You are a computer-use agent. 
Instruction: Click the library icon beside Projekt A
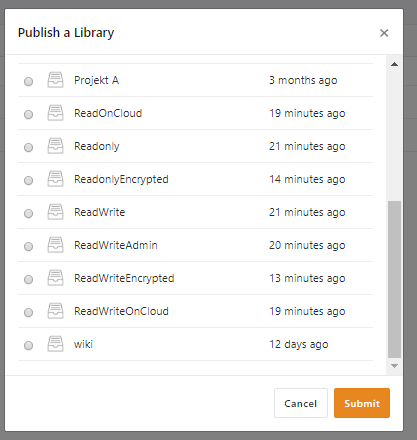point(55,80)
